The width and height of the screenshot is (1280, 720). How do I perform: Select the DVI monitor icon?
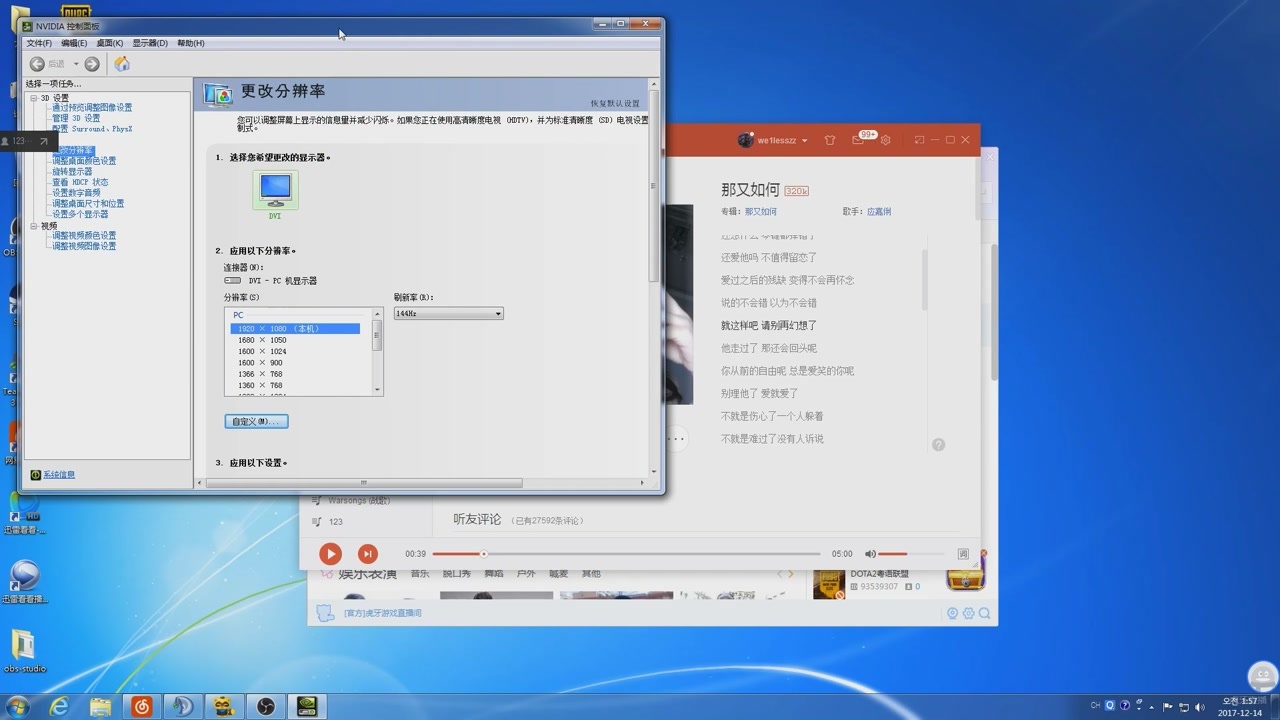275,190
